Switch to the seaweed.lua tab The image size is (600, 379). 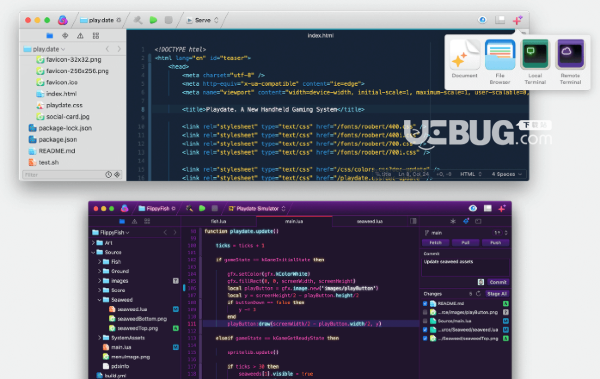(370, 221)
